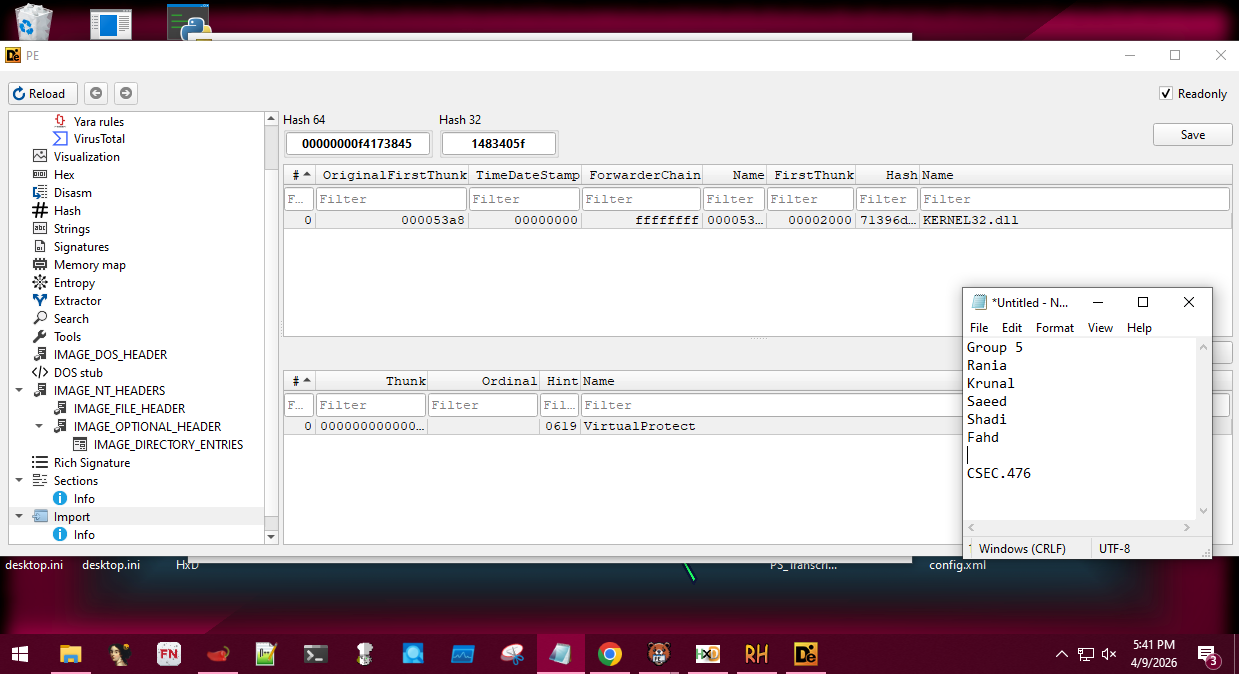Collapse the IMAGE_NT_HEADERS tree node
The height and width of the screenshot is (674, 1239).
tap(19, 391)
